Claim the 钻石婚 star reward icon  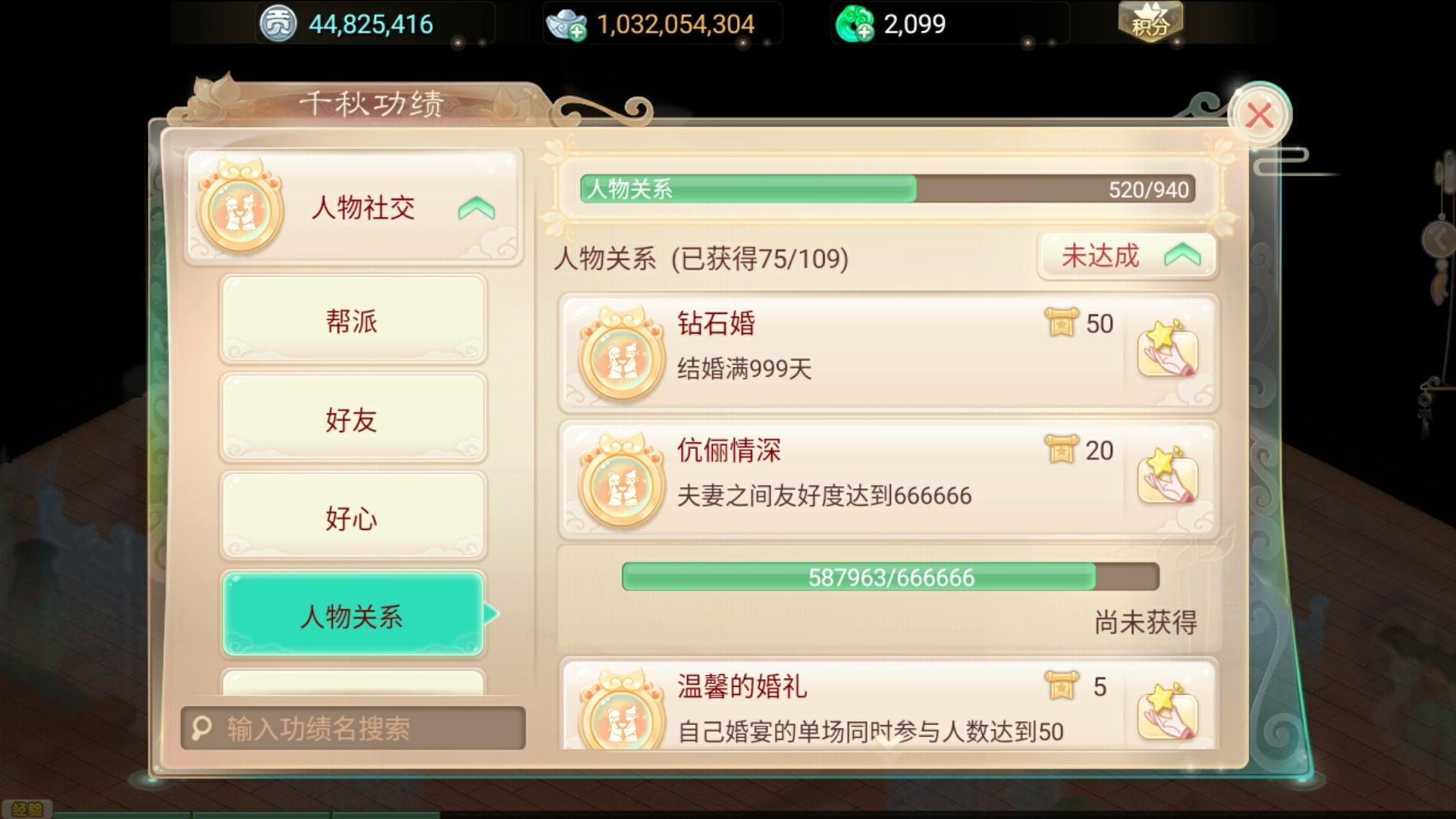1168,350
